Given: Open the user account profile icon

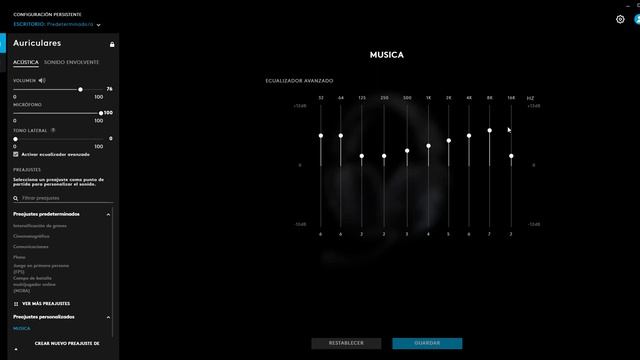Looking at the screenshot, I should 637,19.
